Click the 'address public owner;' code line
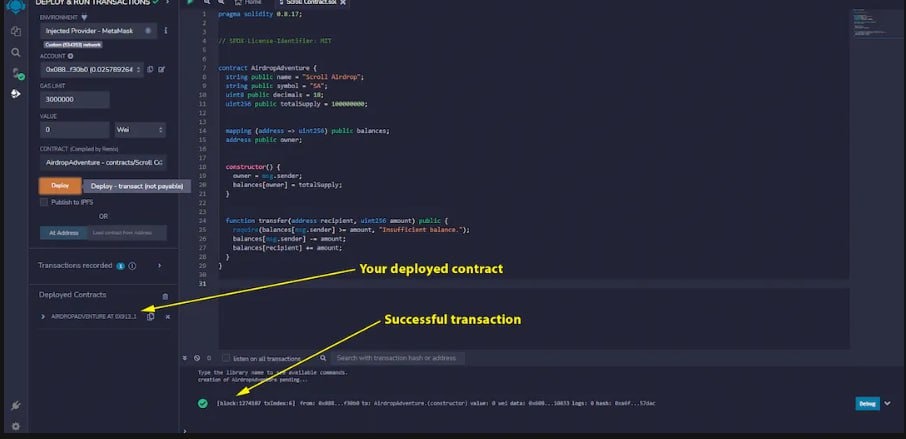906x439 pixels. pos(263,140)
